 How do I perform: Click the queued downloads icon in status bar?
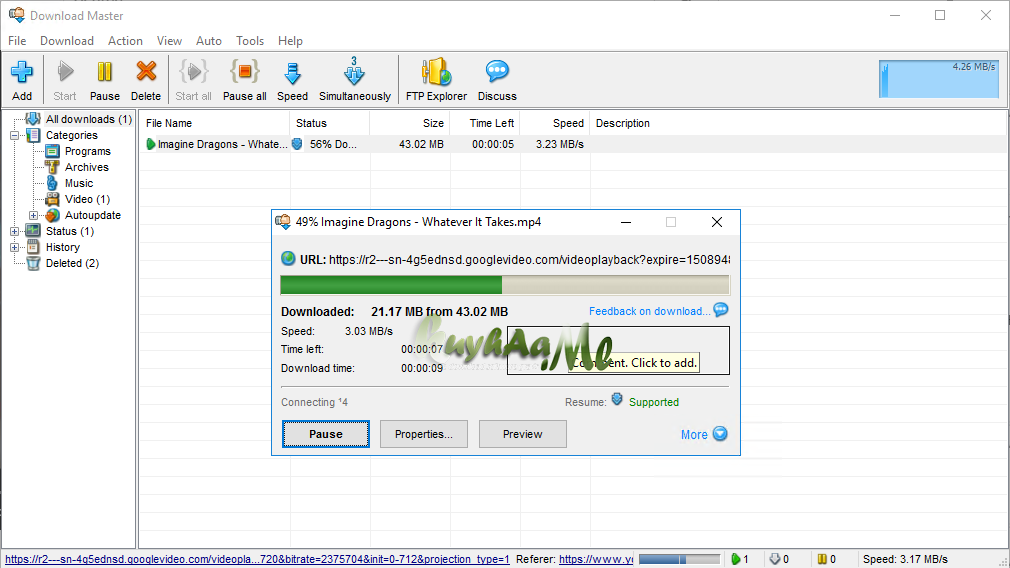point(775,560)
